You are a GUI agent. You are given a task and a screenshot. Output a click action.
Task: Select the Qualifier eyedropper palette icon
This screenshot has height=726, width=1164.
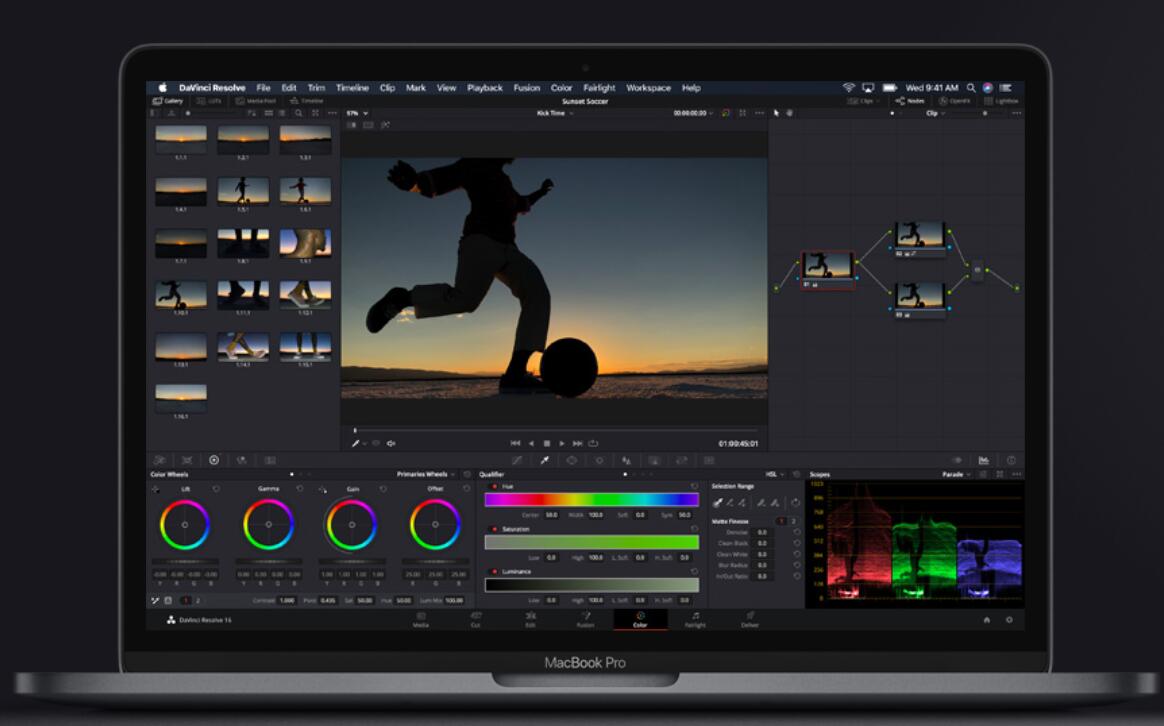tap(544, 460)
